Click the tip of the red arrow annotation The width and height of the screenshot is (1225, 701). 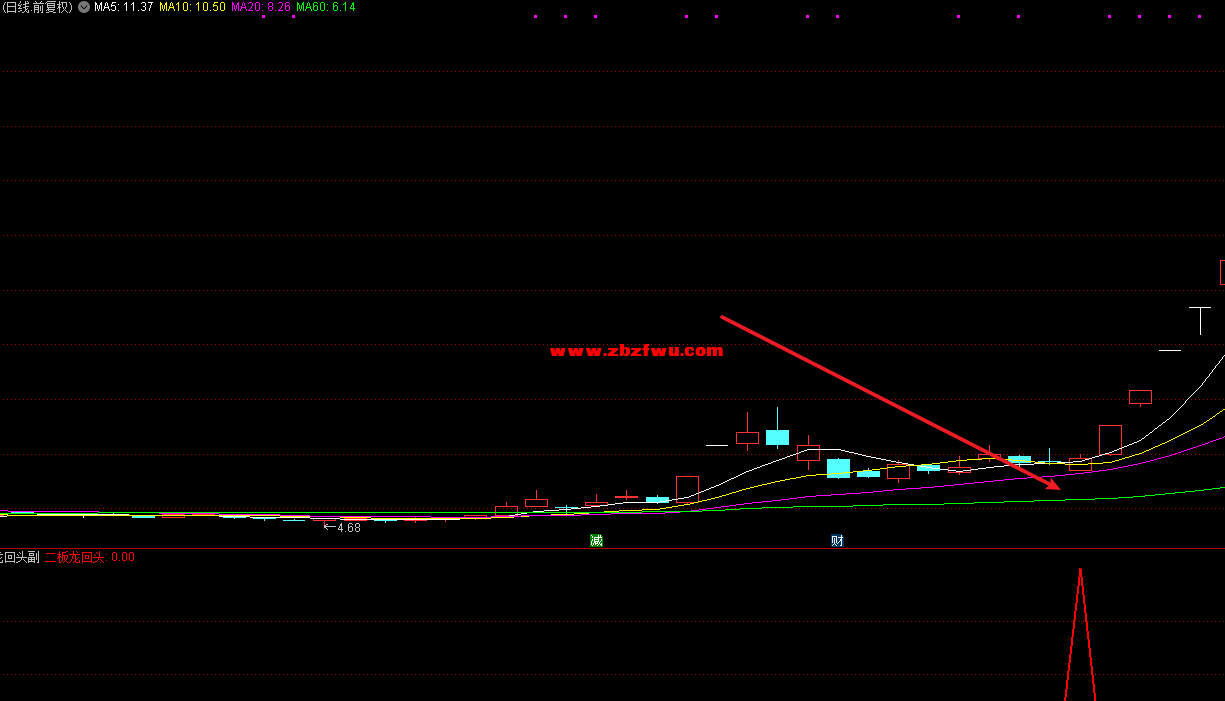(1058, 487)
